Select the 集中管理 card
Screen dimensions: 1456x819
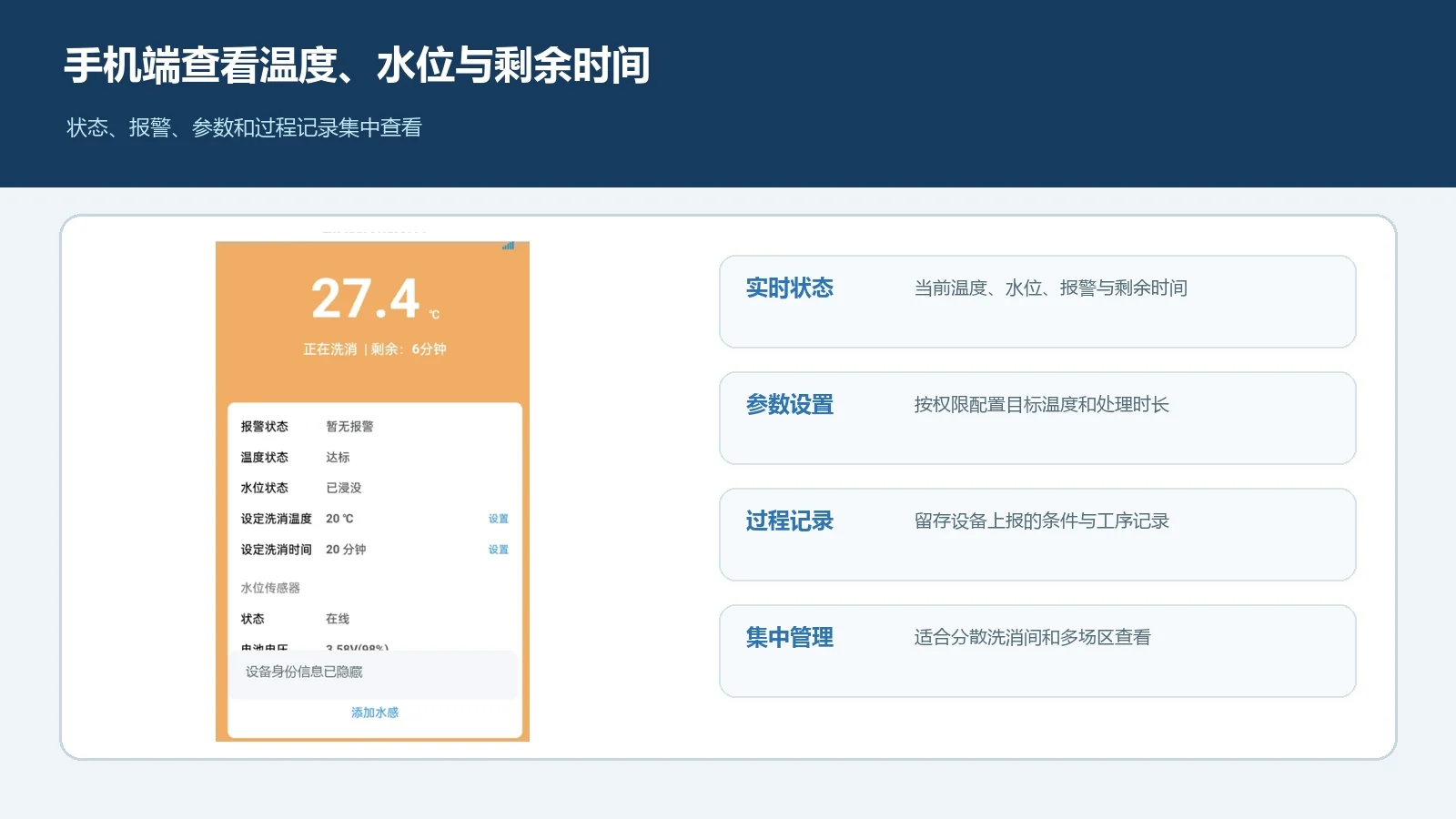[1037, 651]
